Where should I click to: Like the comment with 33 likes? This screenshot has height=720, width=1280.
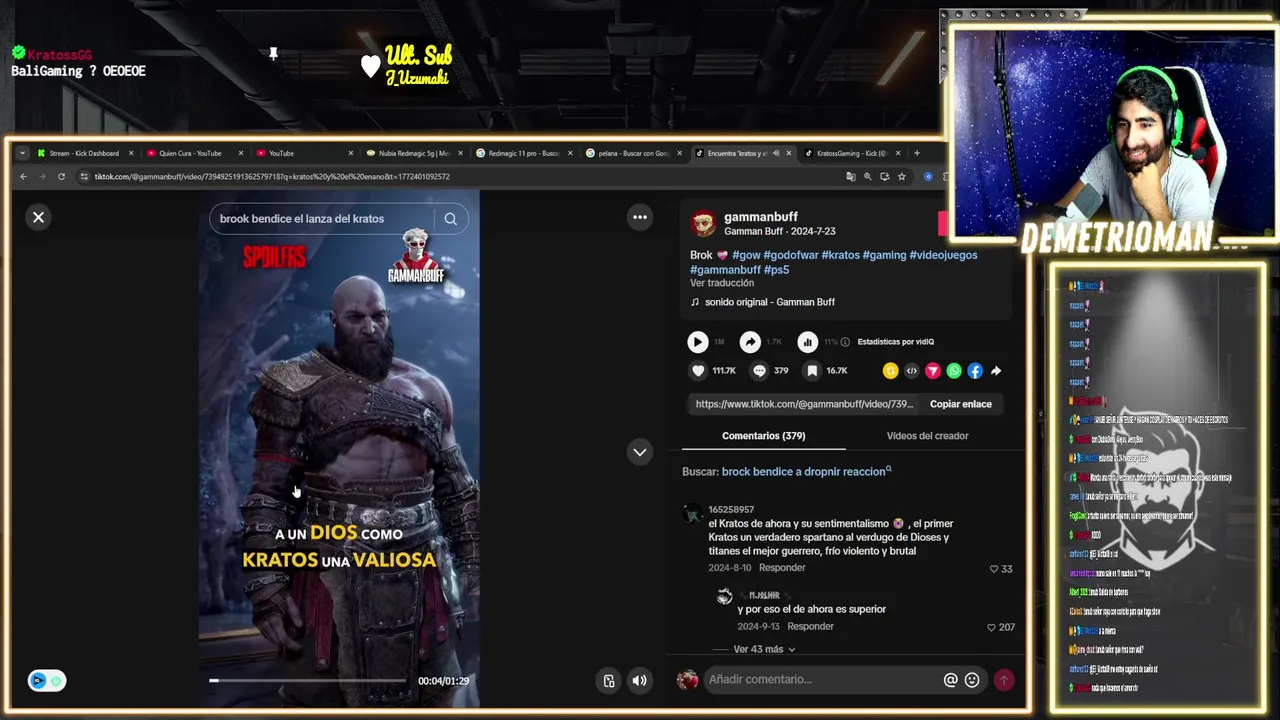coord(994,569)
